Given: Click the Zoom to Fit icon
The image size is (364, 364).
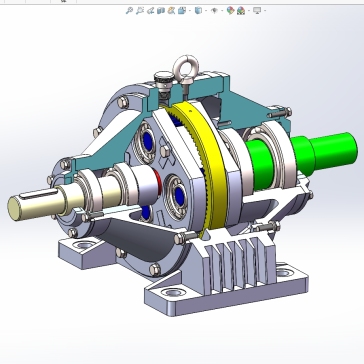Looking at the screenshot, I should point(129,11).
